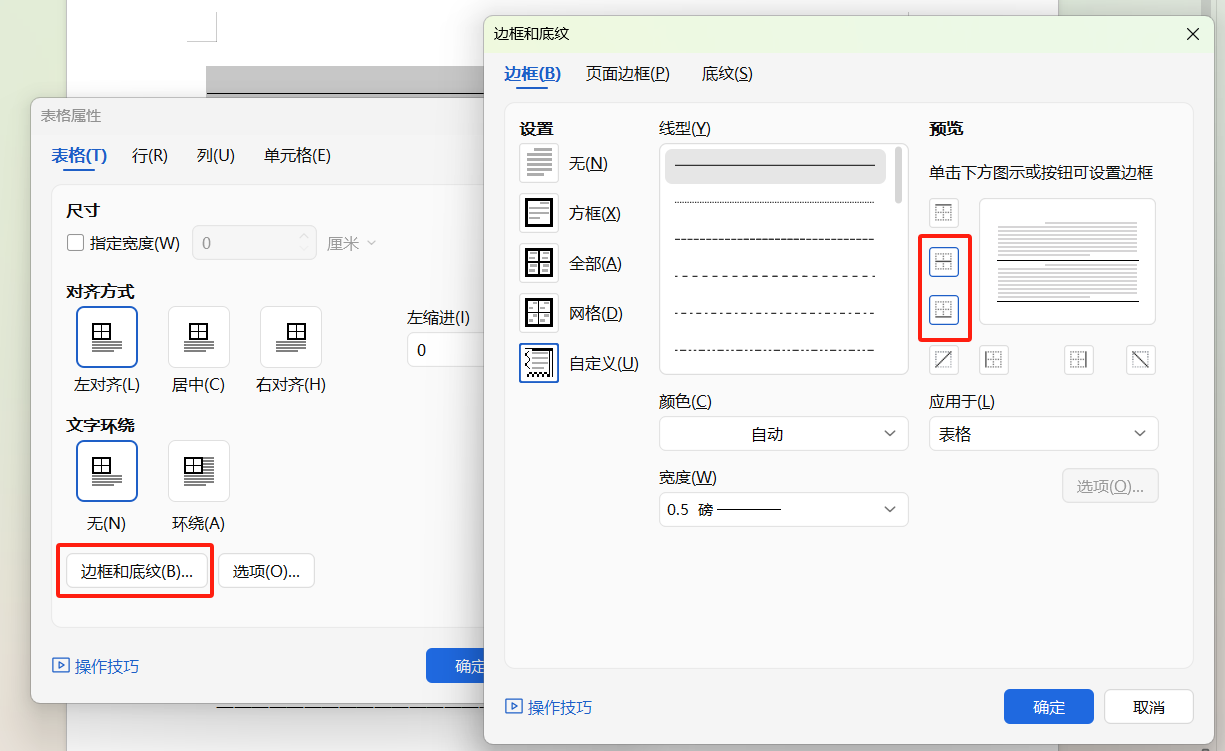The height and width of the screenshot is (751, 1225).
Task: Enable the 指定宽度 checkbox
Action: 75,242
